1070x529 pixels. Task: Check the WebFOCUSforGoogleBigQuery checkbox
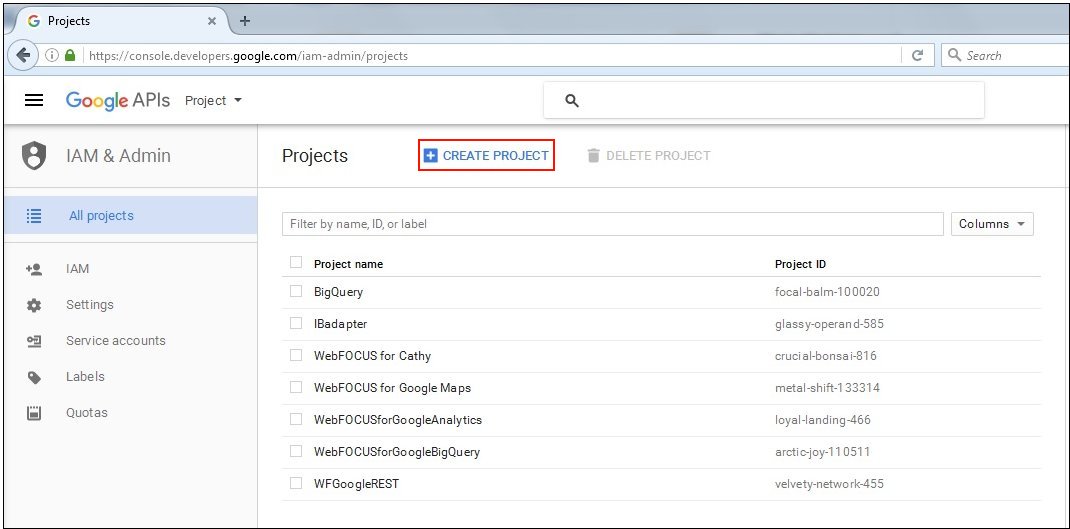point(295,451)
